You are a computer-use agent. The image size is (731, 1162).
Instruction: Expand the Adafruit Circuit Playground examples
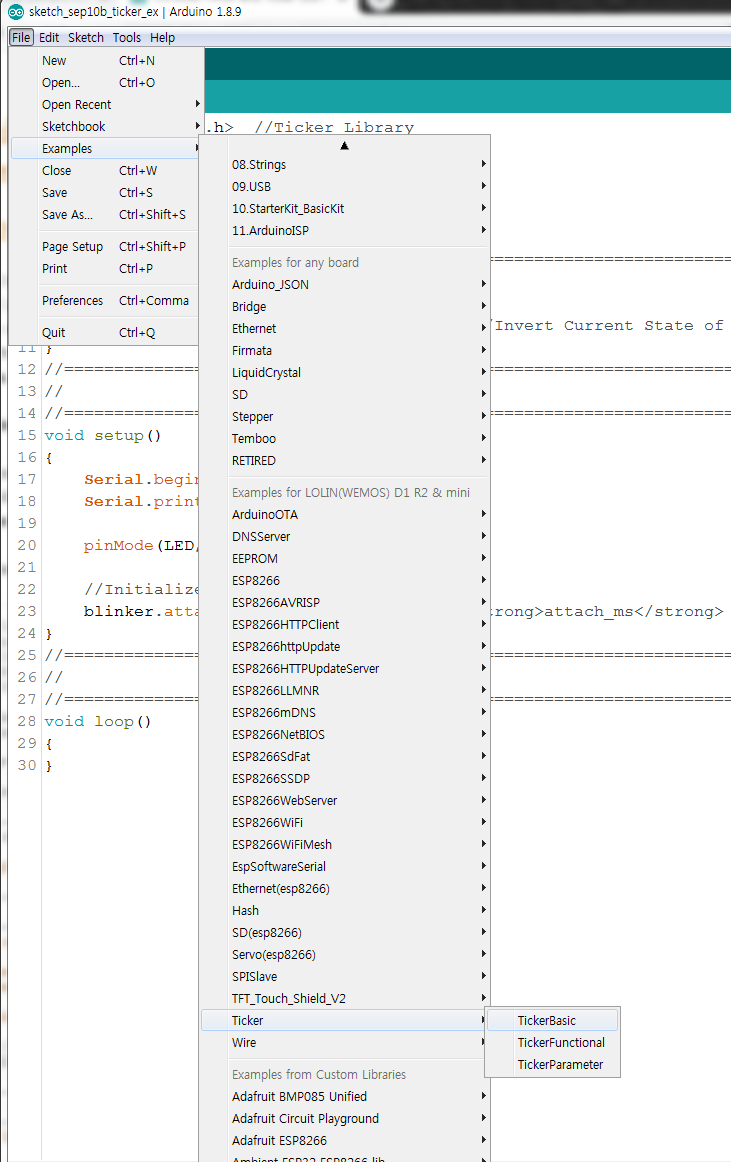pyautogui.click(x=305, y=1119)
